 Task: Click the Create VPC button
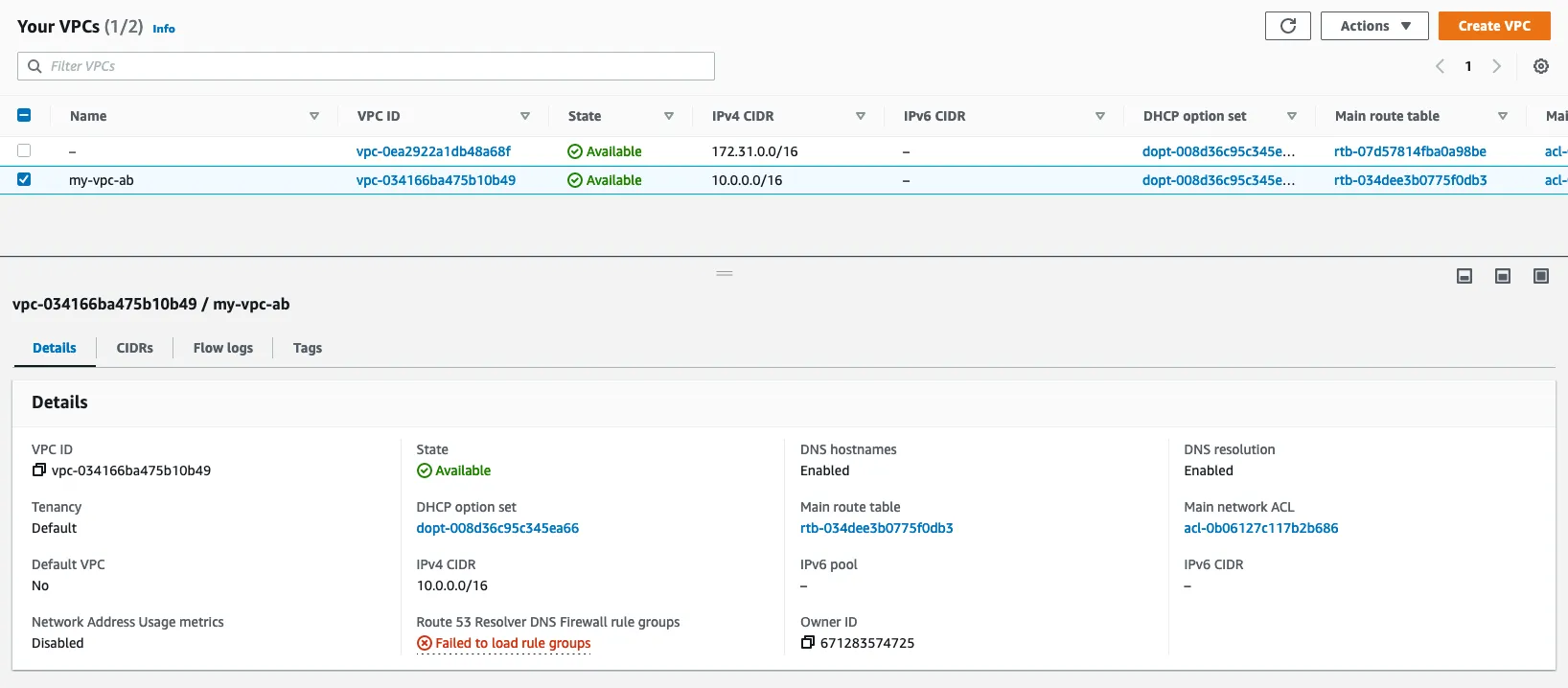click(1493, 26)
